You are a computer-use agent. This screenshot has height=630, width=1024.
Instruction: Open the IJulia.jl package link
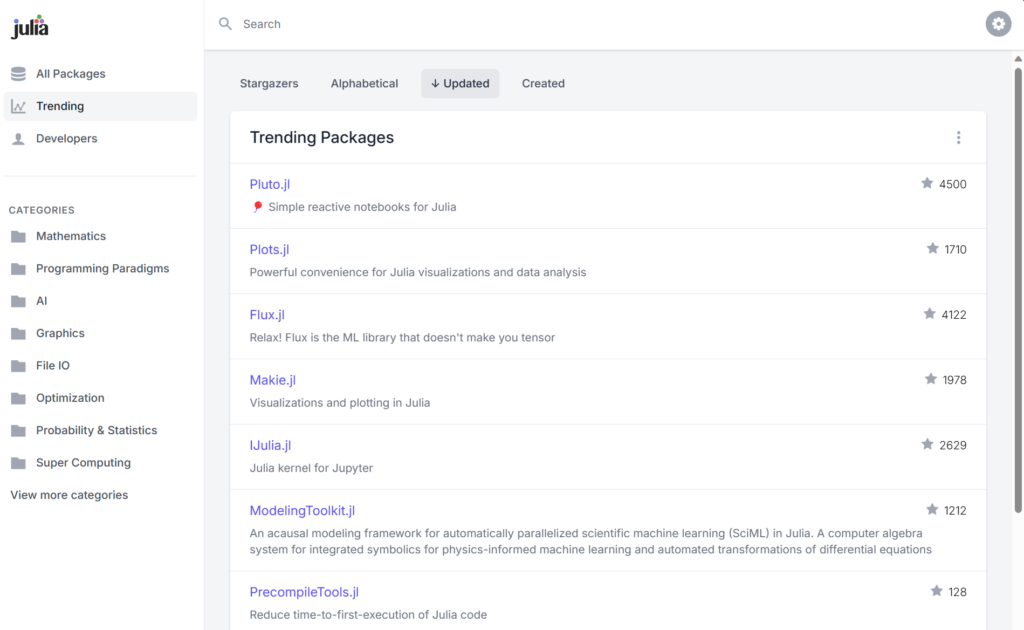click(x=270, y=445)
